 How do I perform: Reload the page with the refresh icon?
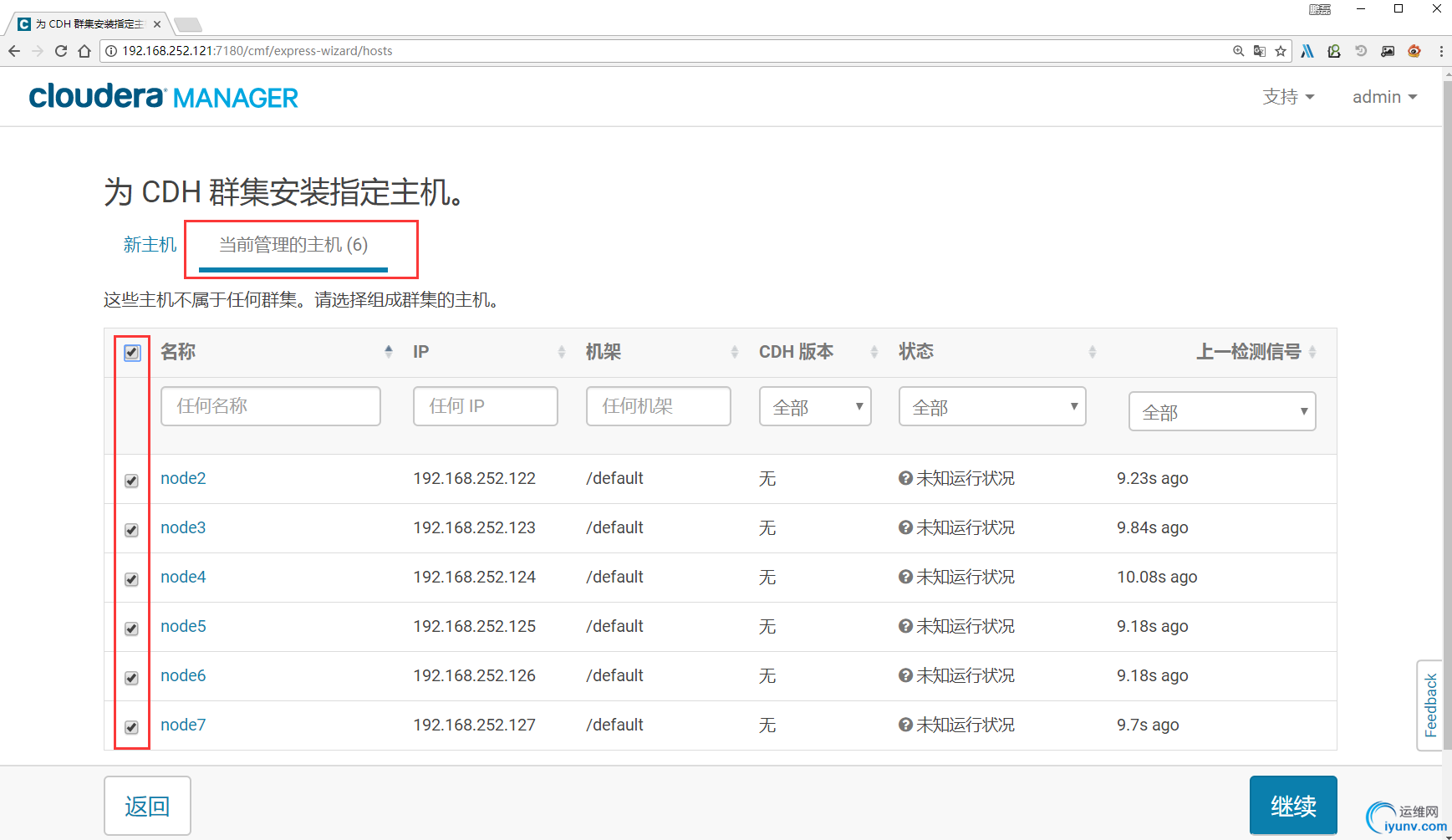pyautogui.click(x=61, y=51)
